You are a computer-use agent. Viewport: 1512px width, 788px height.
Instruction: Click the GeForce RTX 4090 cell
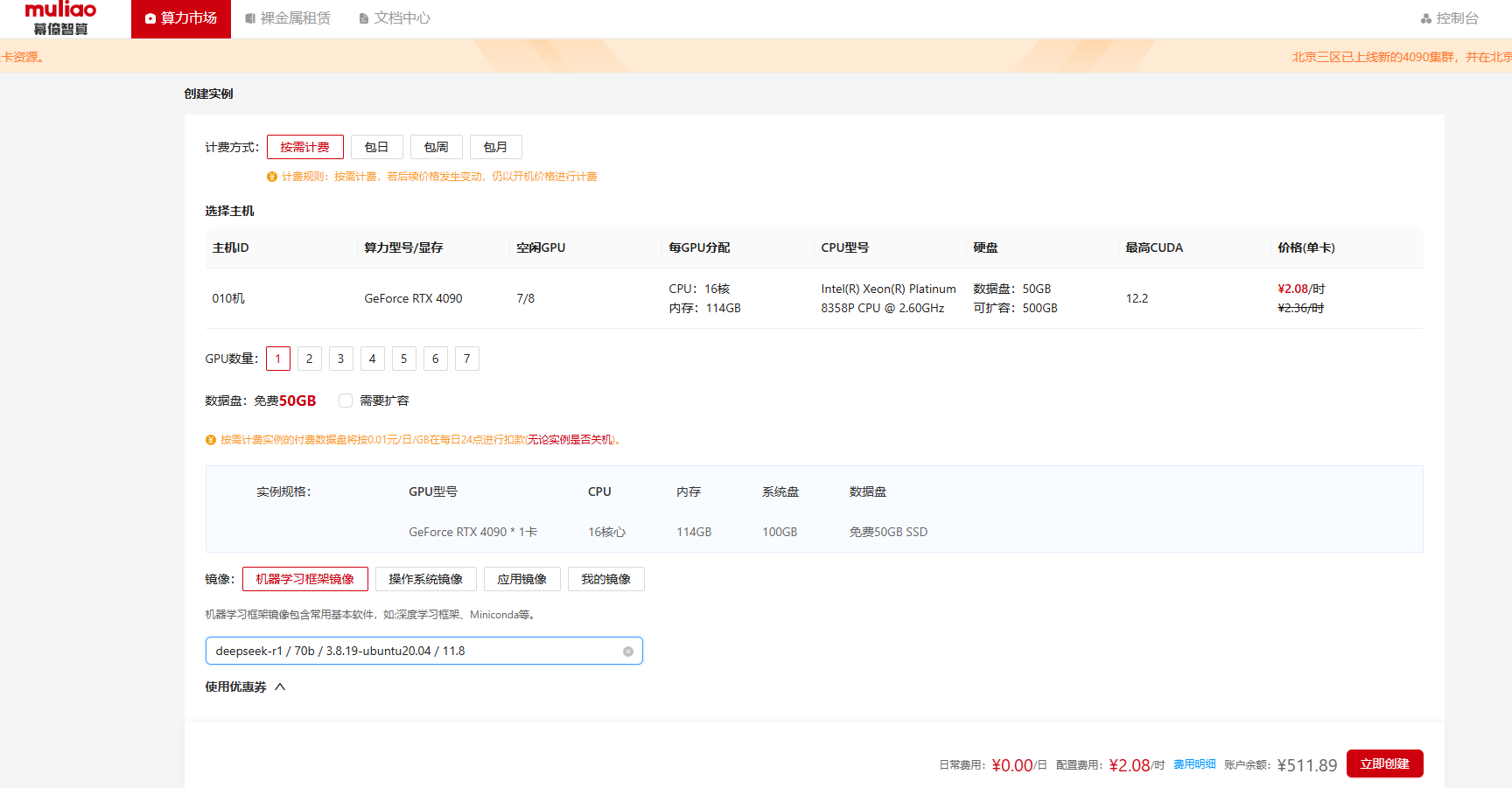(x=414, y=298)
